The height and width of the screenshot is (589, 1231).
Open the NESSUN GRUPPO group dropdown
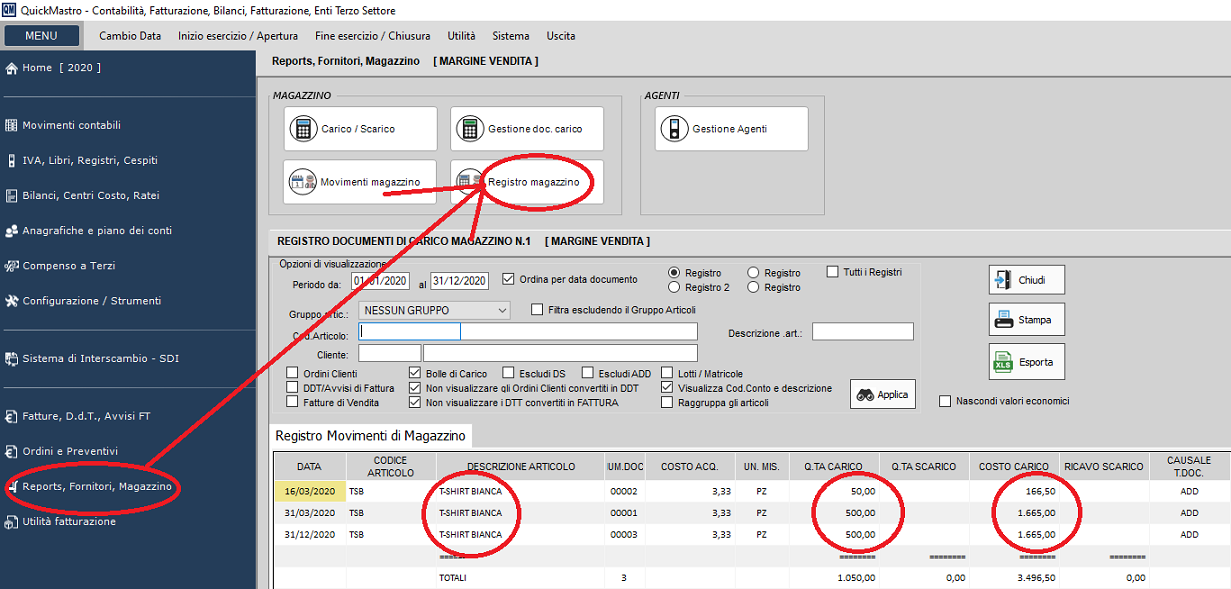click(434, 310)
